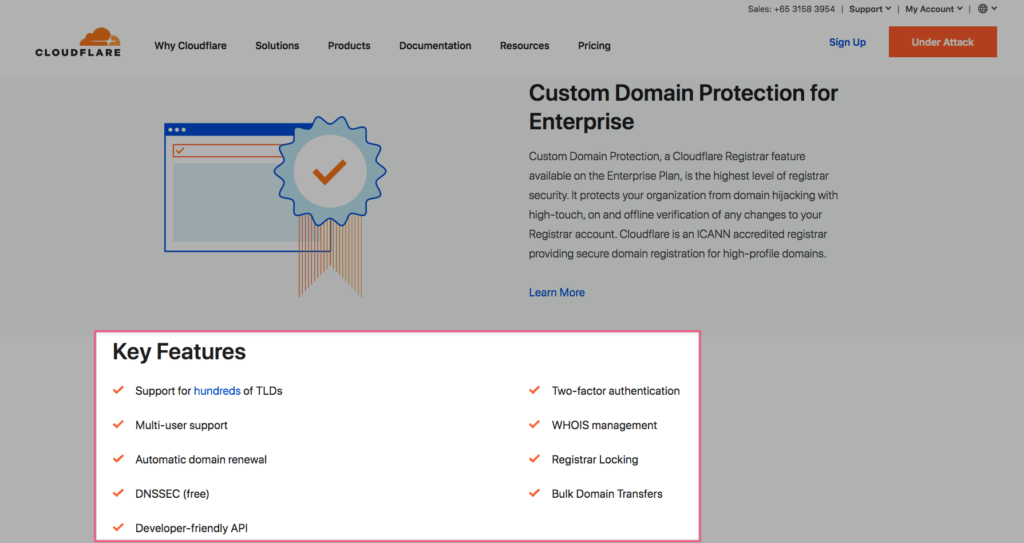The height and width of the screenshot is (543, 1024).
Task: Open the Products menu
Action: point(349,46)
